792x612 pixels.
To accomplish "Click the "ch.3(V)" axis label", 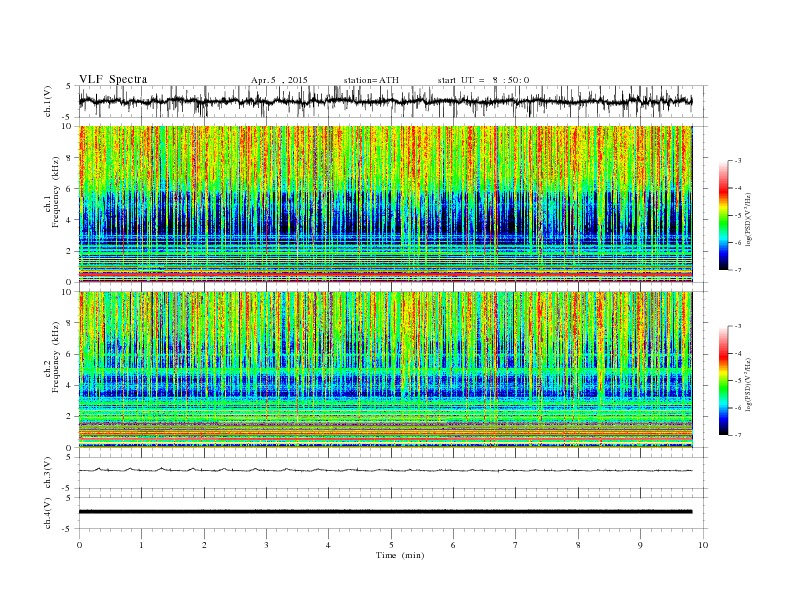I will pyautogui.click(x=48, y=473).
